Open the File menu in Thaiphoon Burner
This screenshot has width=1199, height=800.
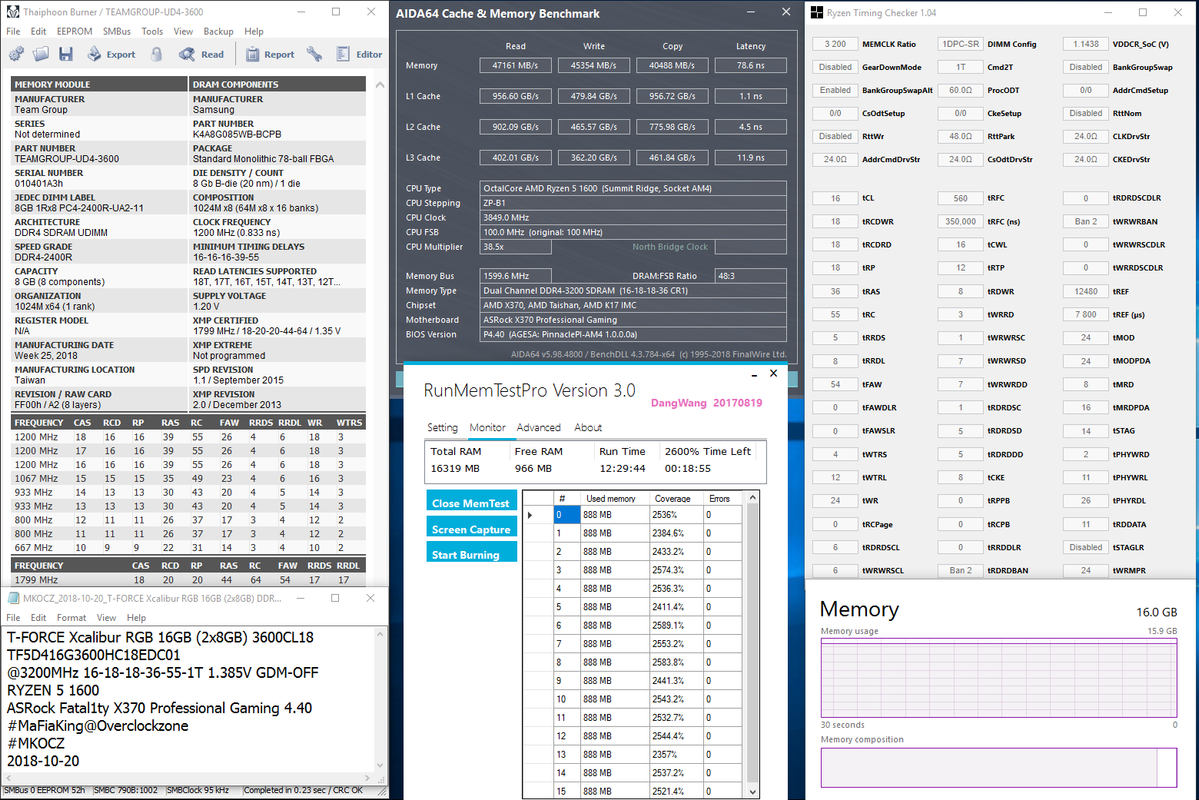click(13, 31)
